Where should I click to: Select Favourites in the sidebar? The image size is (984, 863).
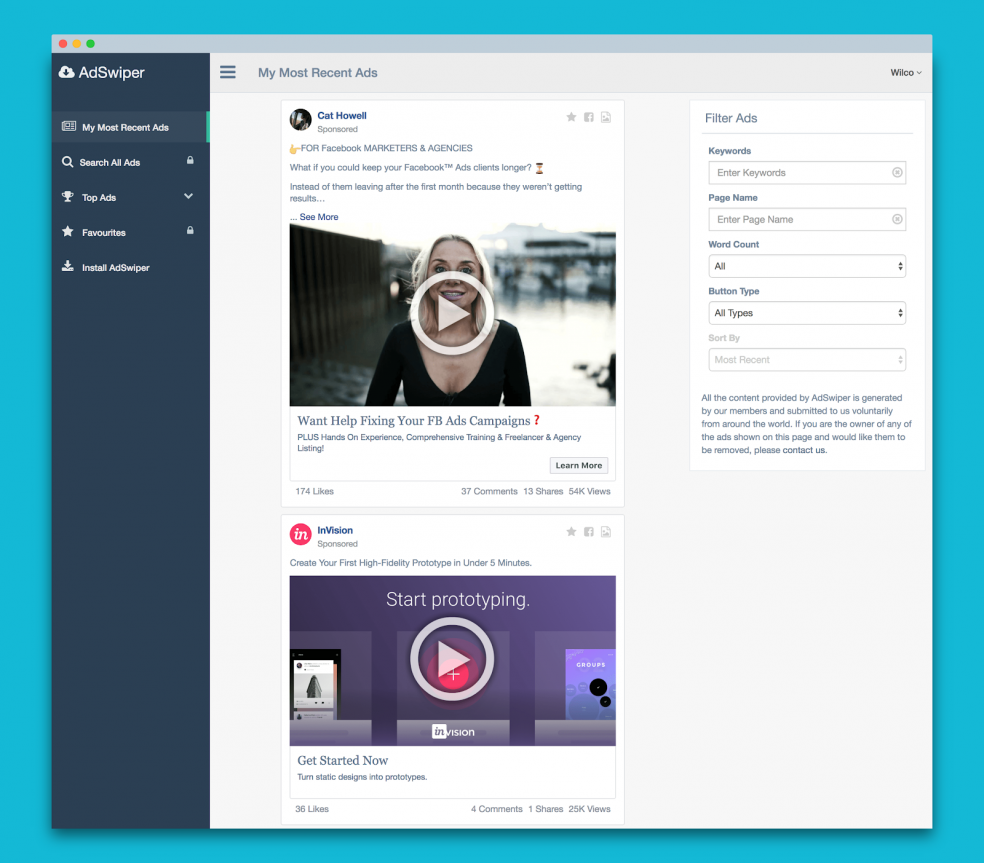coord(104,233)
